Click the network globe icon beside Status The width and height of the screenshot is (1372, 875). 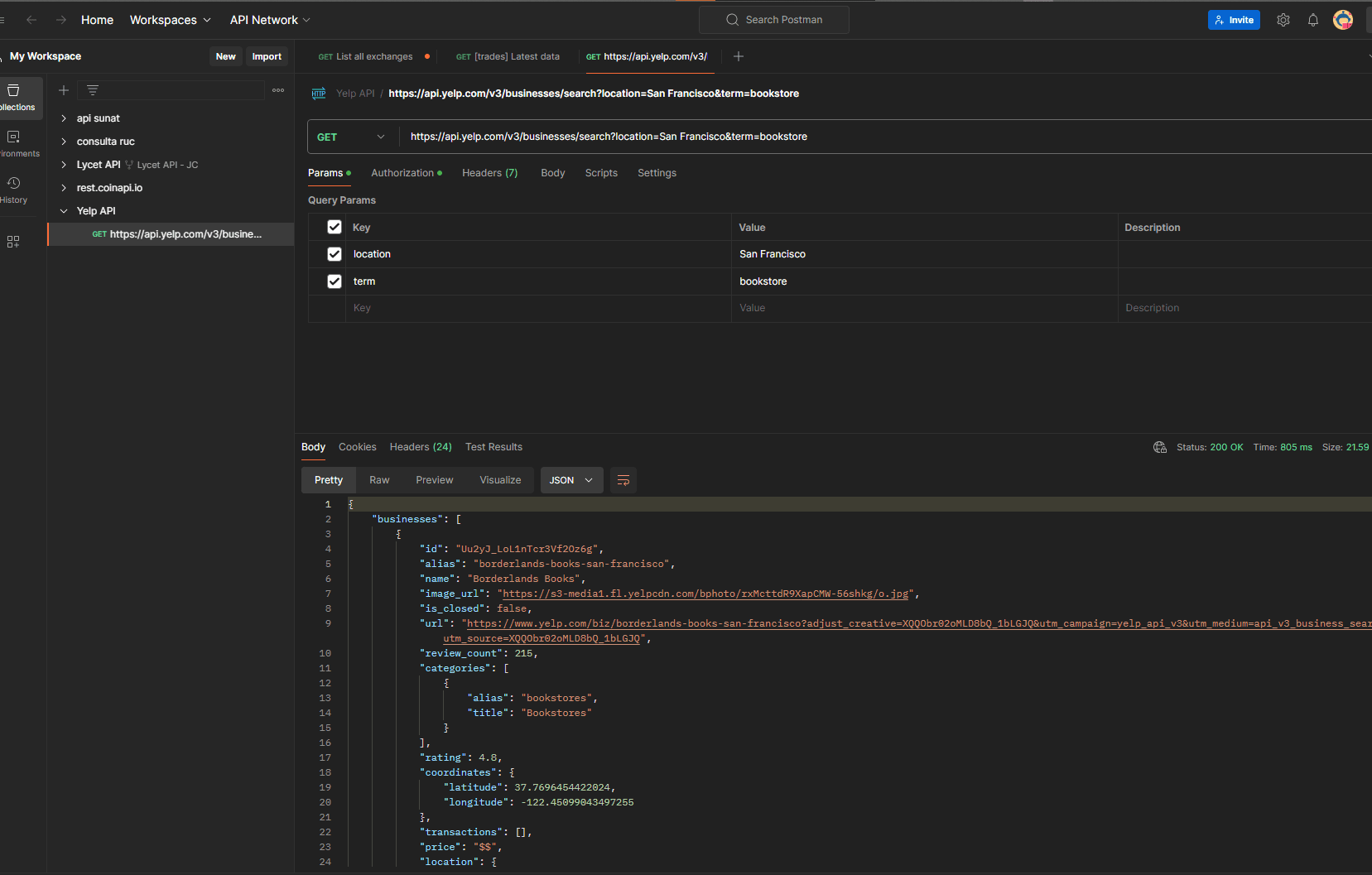[x=1159, y=447]
